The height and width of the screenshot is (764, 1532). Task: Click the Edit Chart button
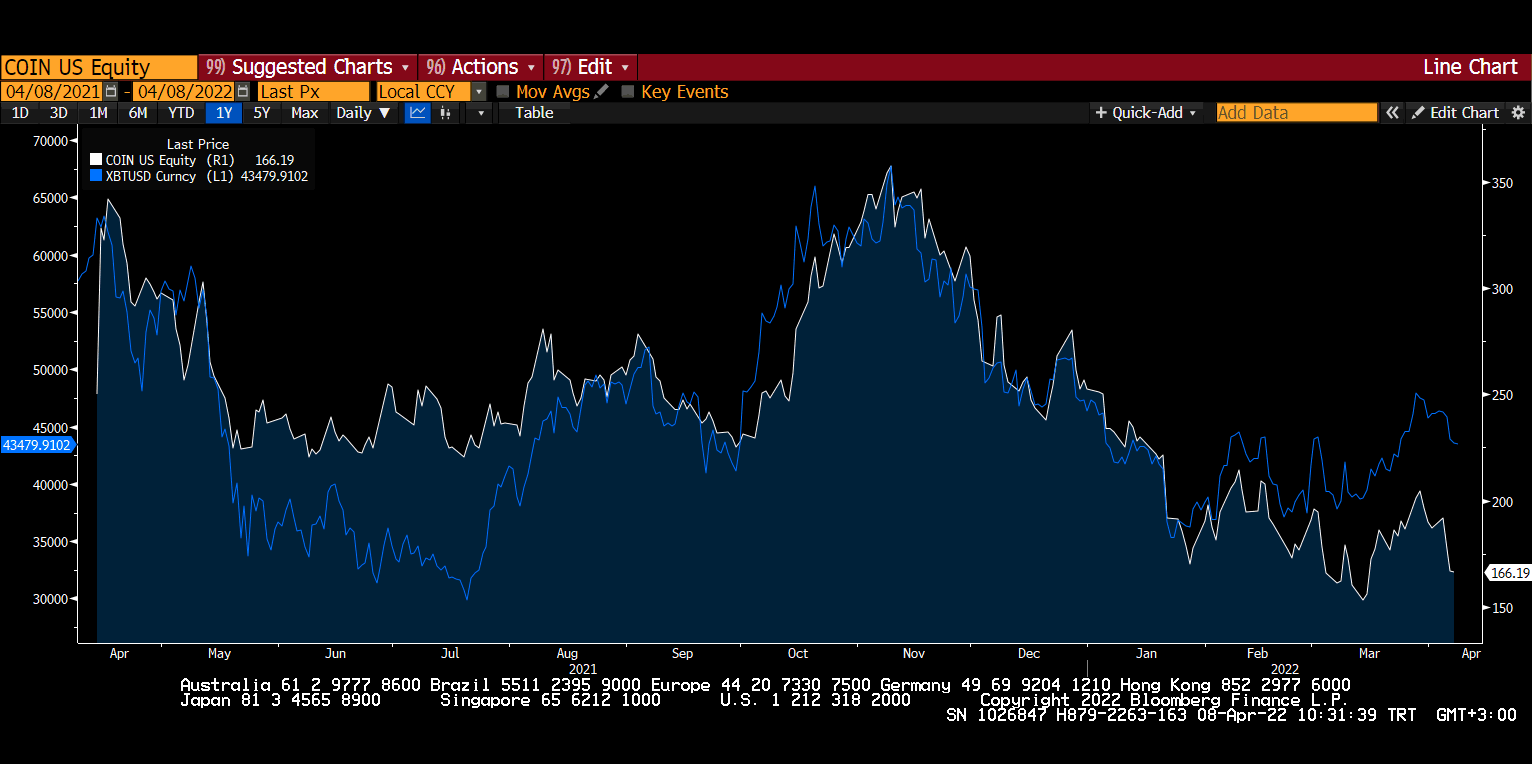click(x=1455, y=113)
